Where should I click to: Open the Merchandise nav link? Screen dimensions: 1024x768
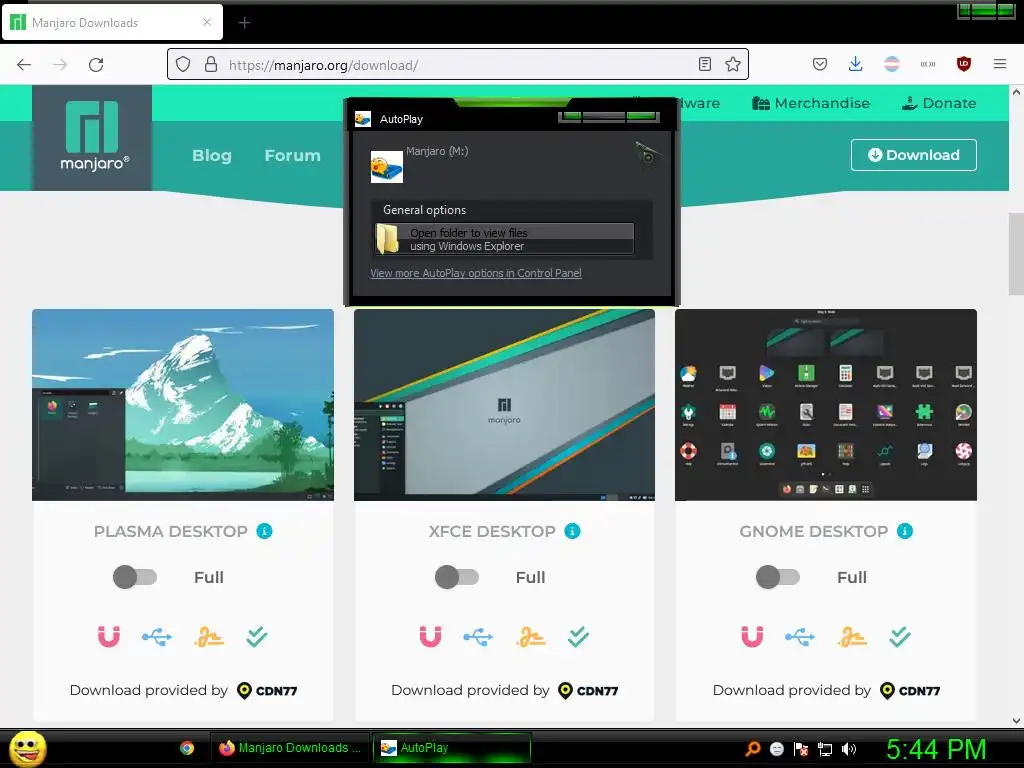[x=810, y=103]
